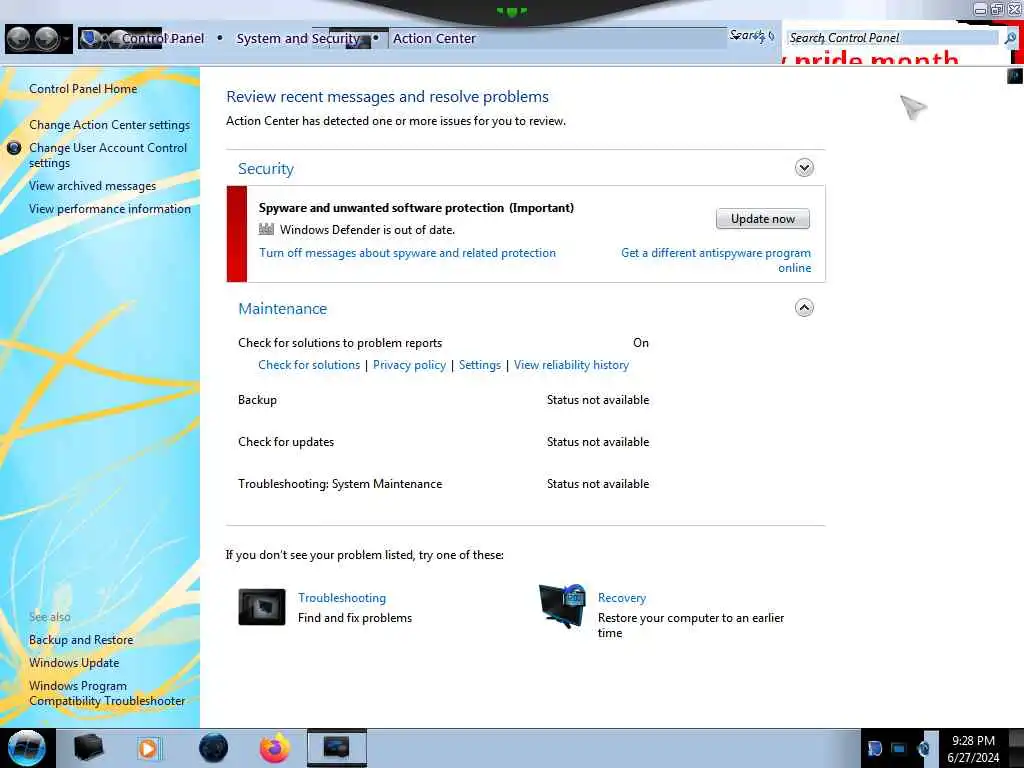This screenshot has width=1024, height=768.
Task: Click the Check for solutions link
Action: 309,365
